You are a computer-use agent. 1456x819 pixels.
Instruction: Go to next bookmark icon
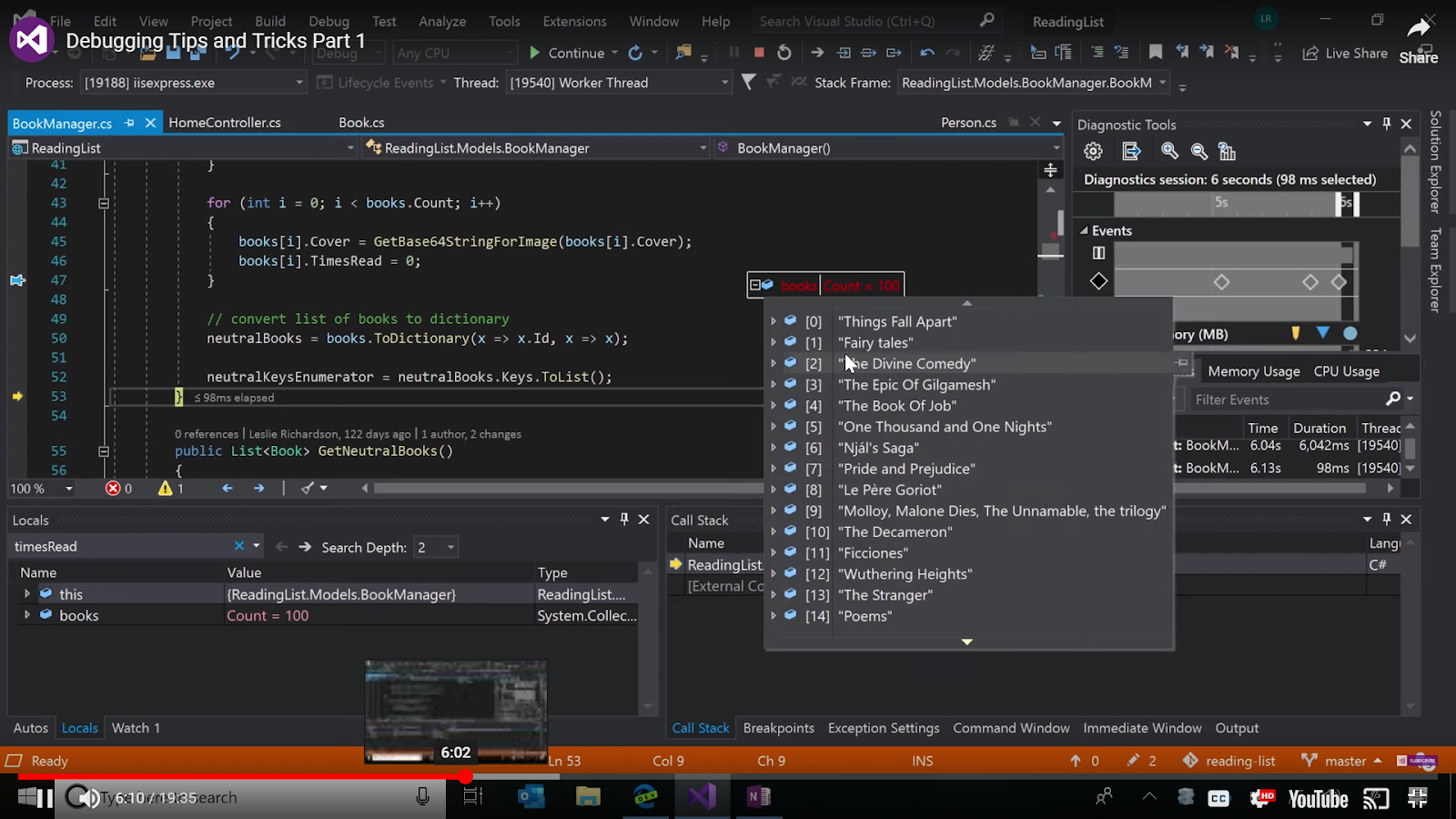(x=1207, y=53)
